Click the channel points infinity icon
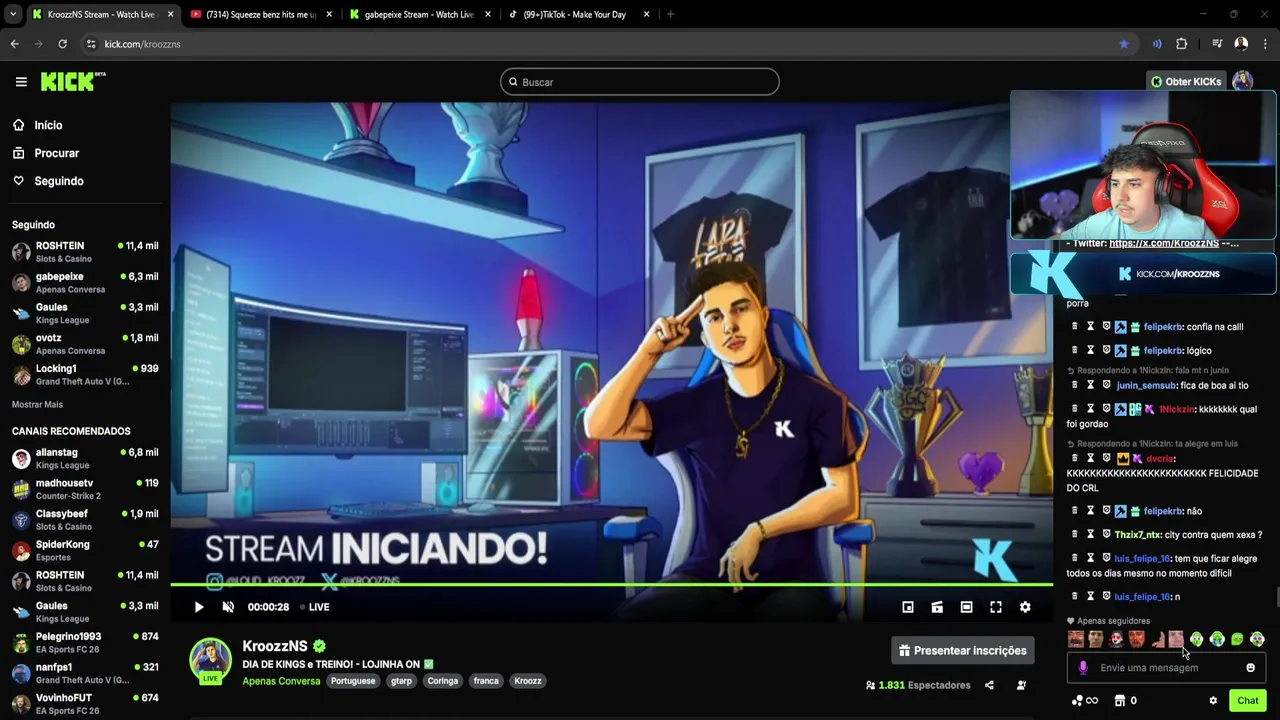Viewport: 1280px width, 720px height. pyautogui.click(x=1085, y=701)
